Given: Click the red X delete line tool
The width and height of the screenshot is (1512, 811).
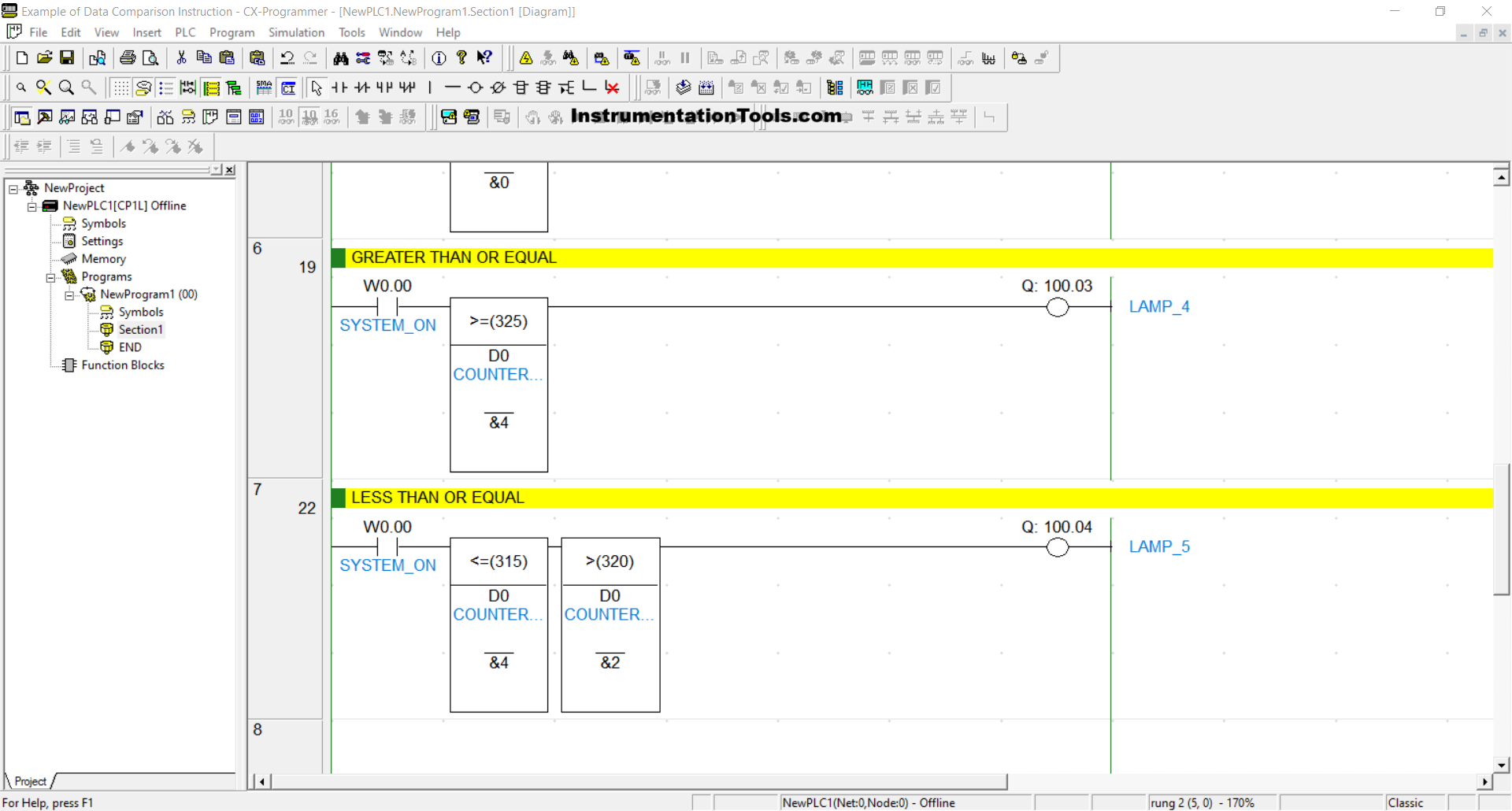Looking at the screenshot, I should click(612, 87).
